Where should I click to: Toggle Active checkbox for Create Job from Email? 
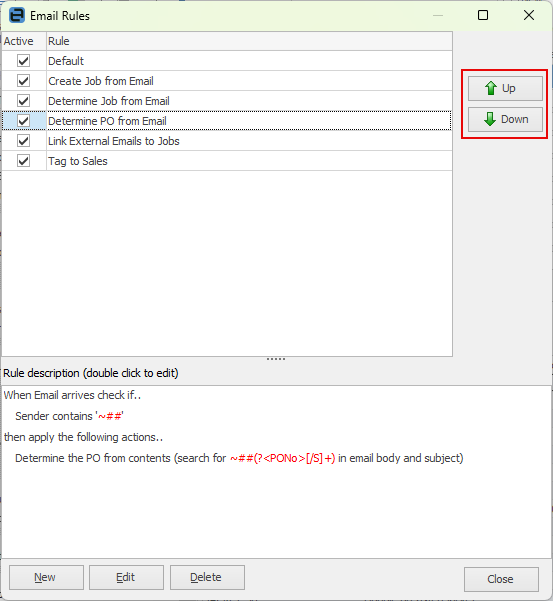coord(23,81)
